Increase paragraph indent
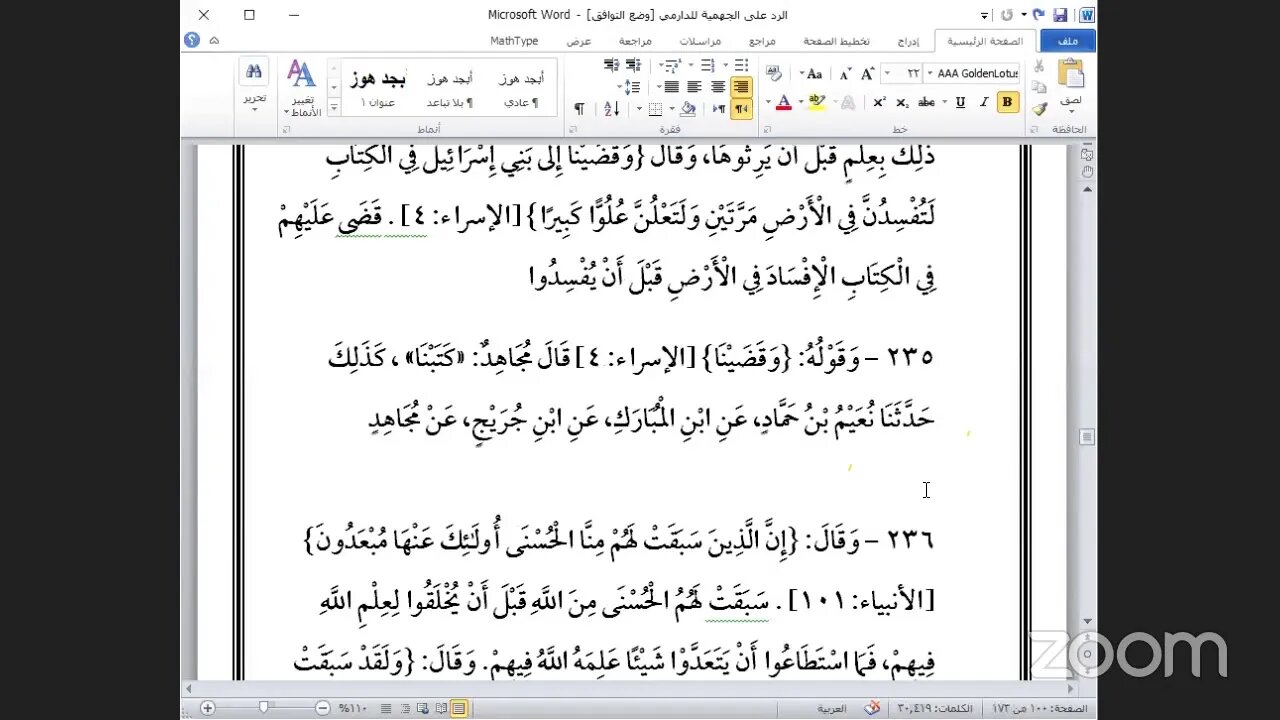 point(611,65)
